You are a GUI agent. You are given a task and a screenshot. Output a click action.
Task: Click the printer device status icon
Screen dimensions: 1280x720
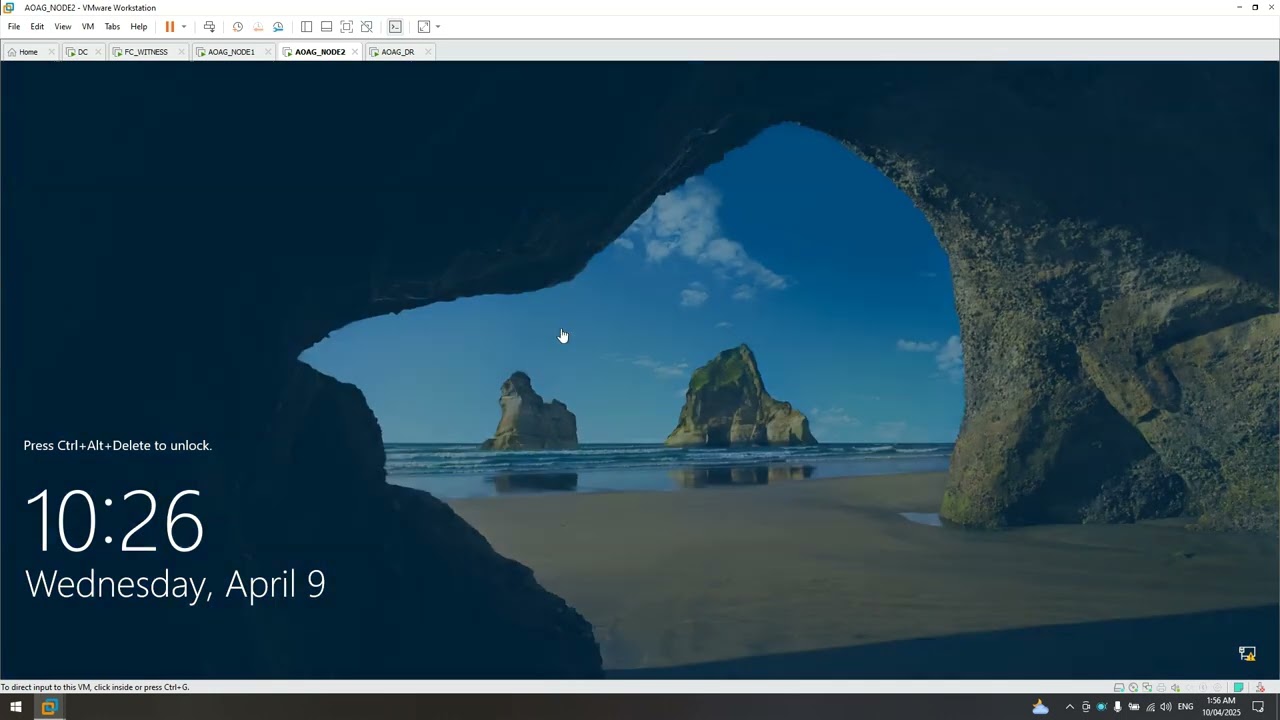tap(1161, 687)
